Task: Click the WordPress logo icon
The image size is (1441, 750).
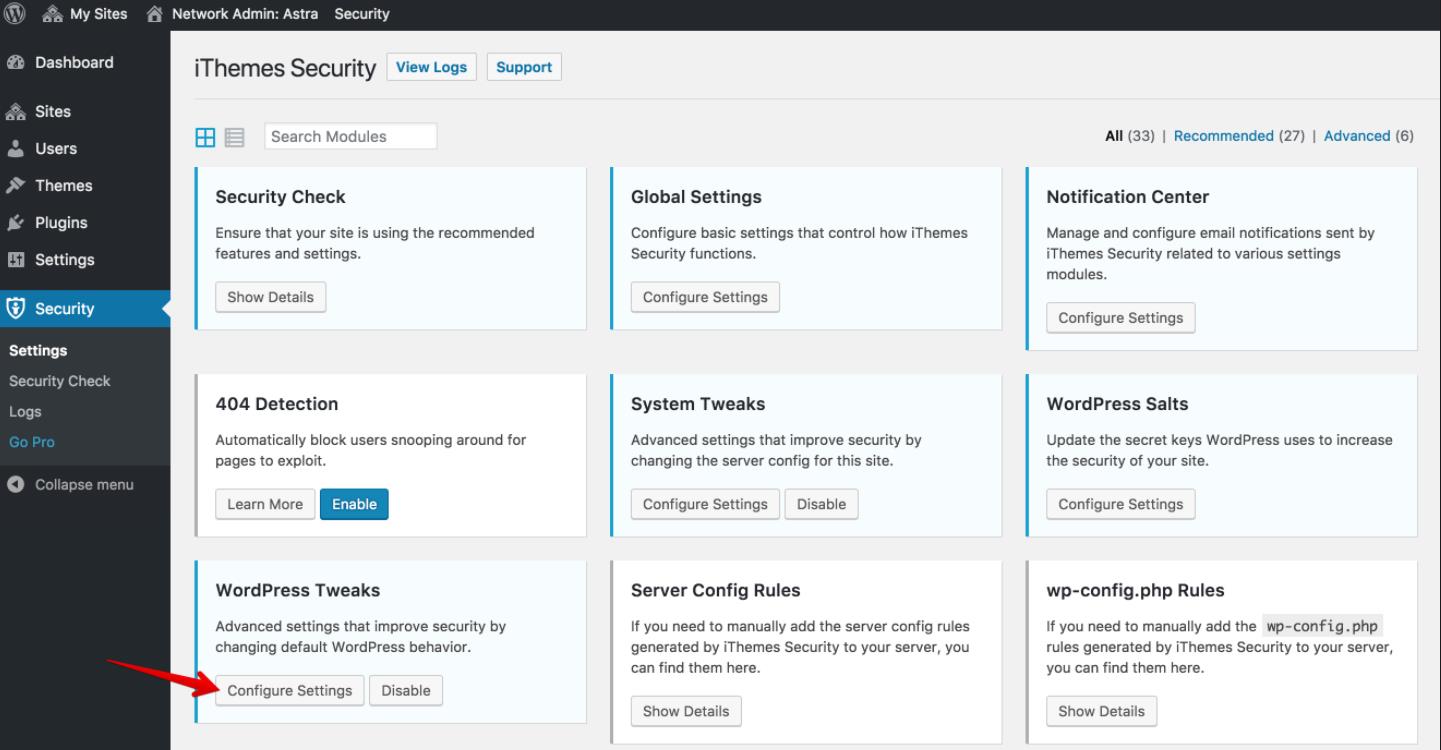Action: 15,14
